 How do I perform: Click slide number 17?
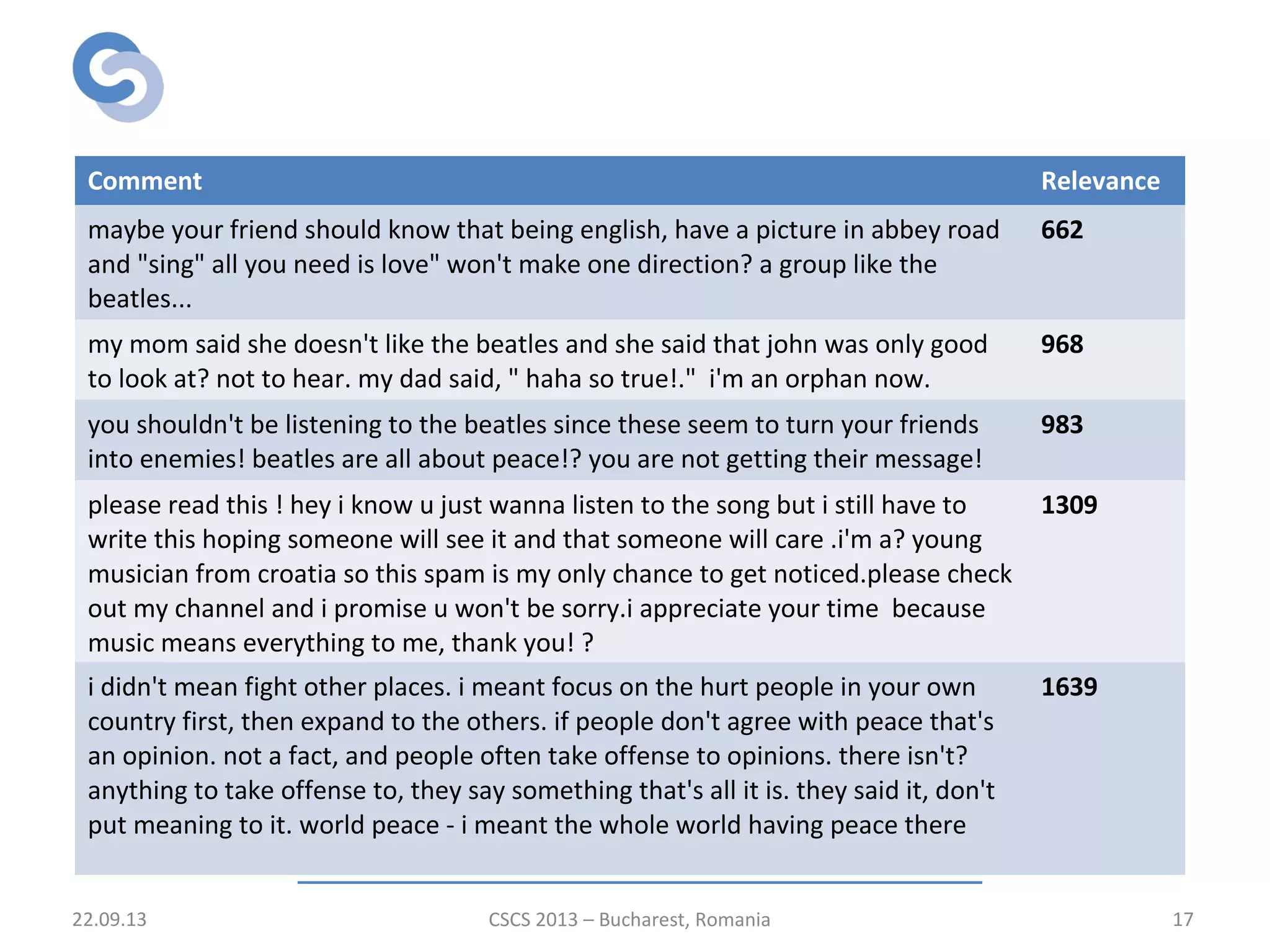(1183, 919)
